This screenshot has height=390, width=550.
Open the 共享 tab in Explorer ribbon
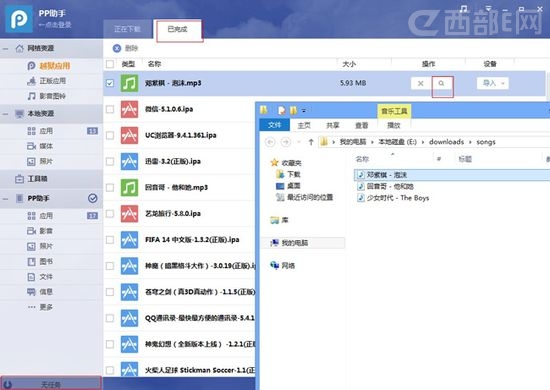pyautogui.click(x=333, y=125)
